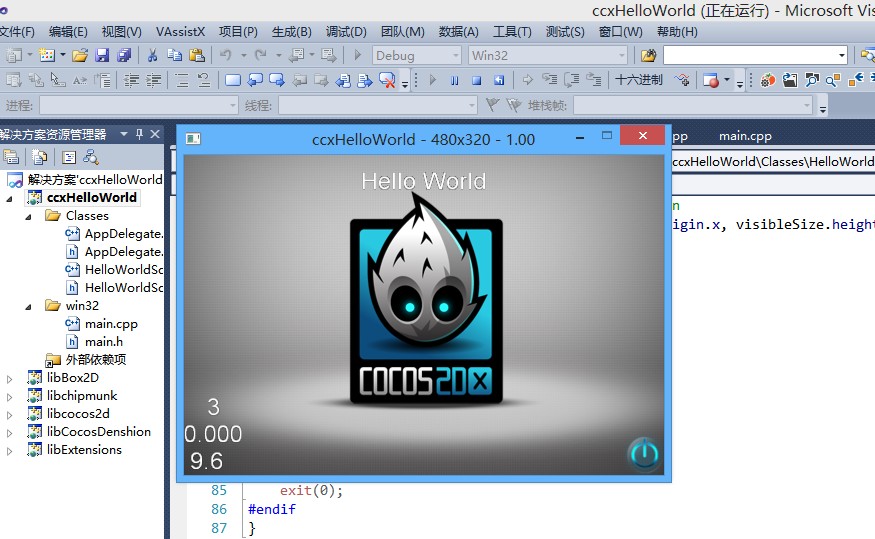Click the Increase Indent icon

click(153, 80)
